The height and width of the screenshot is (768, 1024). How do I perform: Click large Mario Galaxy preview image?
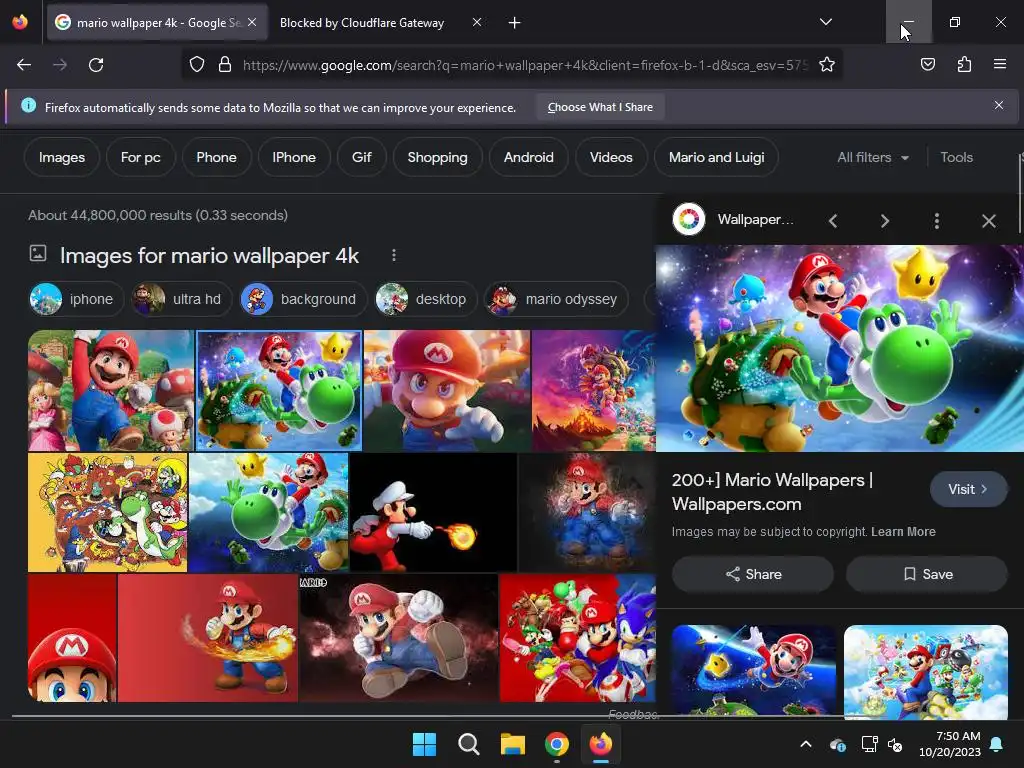tap(839, 348)
